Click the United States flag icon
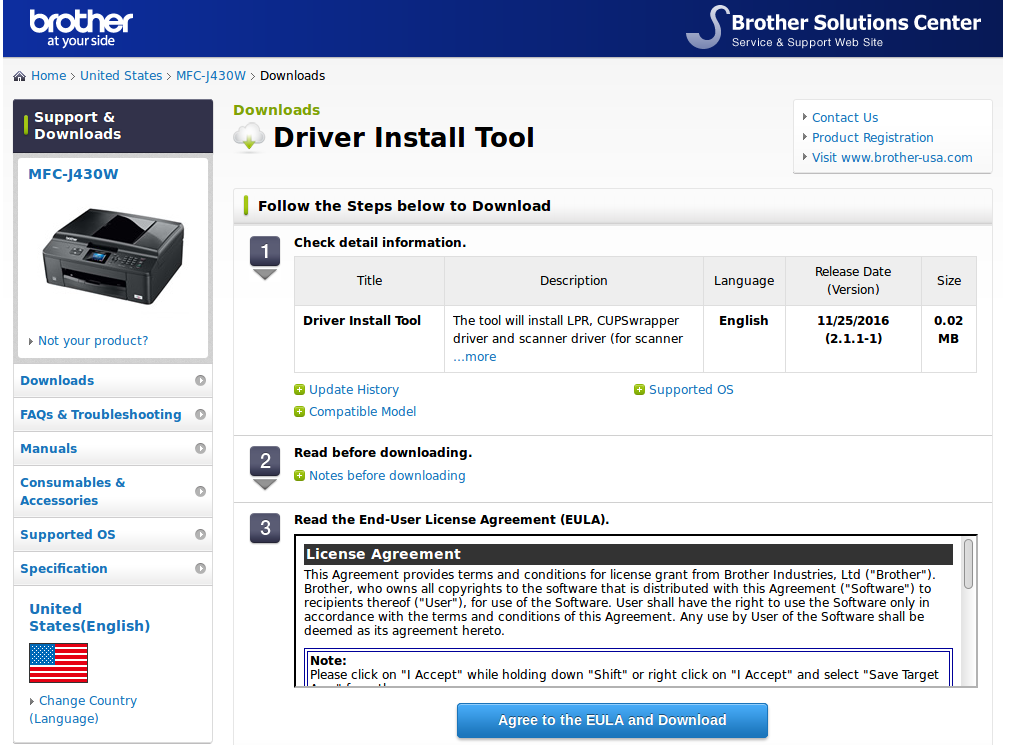1009x745 pixels. click(59, 663)
